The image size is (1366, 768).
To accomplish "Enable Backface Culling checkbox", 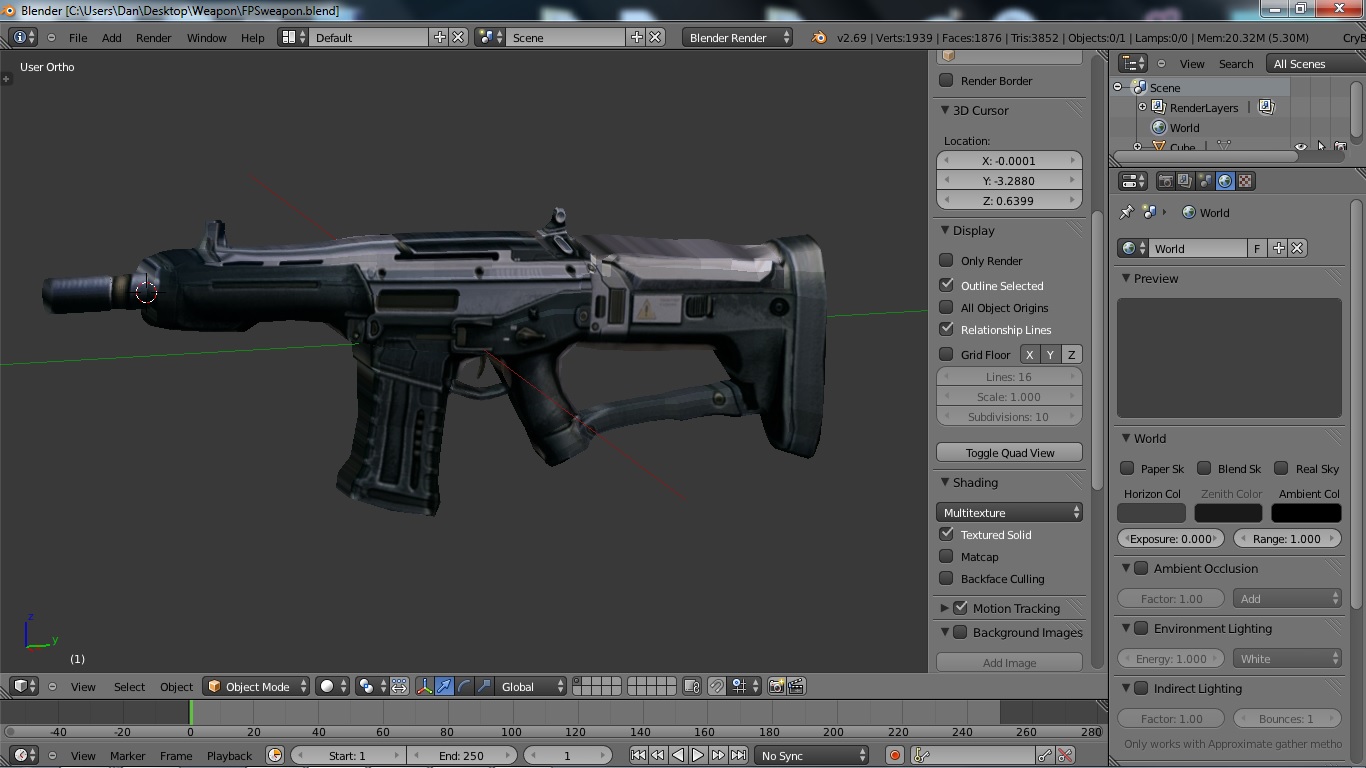I will pyautogui.click(x=946, y=578).
